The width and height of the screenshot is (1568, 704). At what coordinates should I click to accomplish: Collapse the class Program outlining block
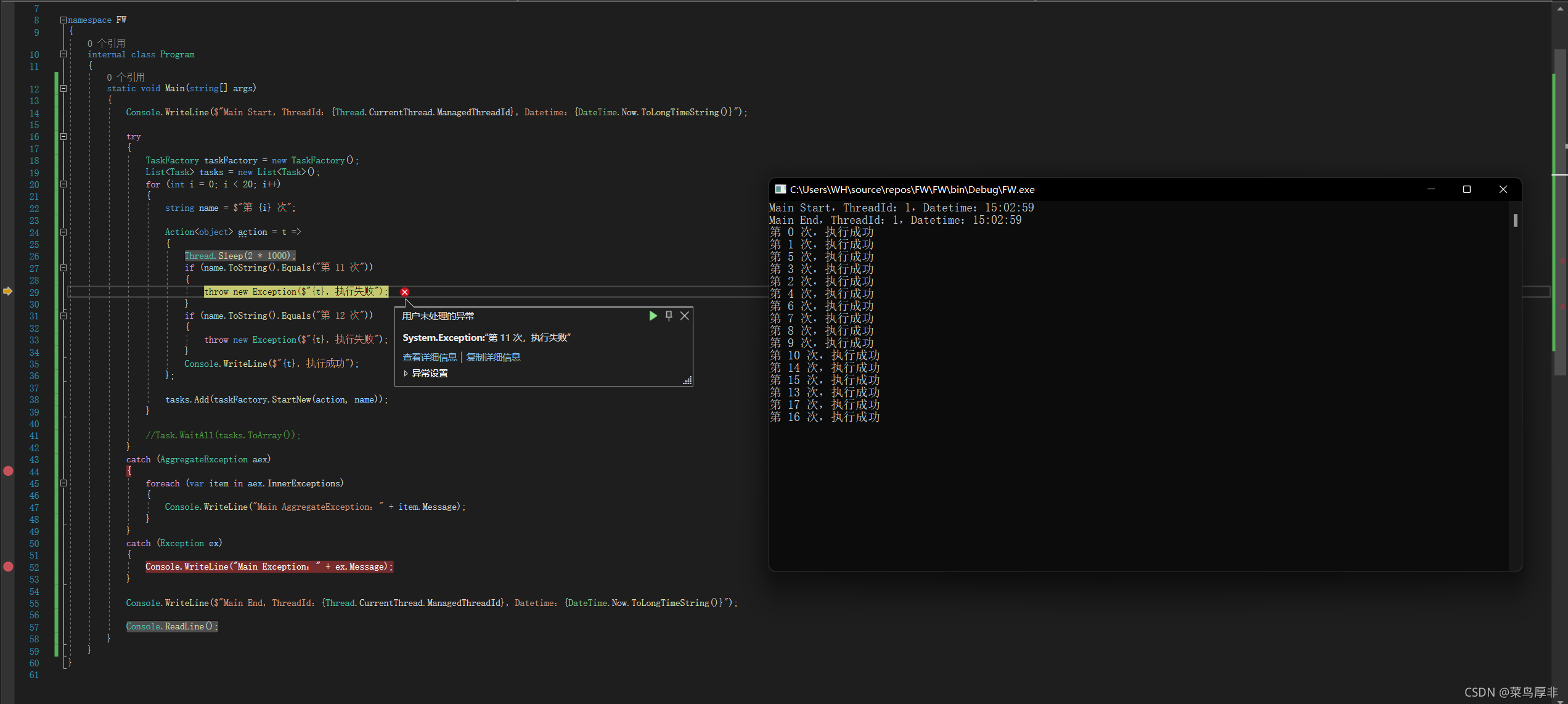pos(63,54)
